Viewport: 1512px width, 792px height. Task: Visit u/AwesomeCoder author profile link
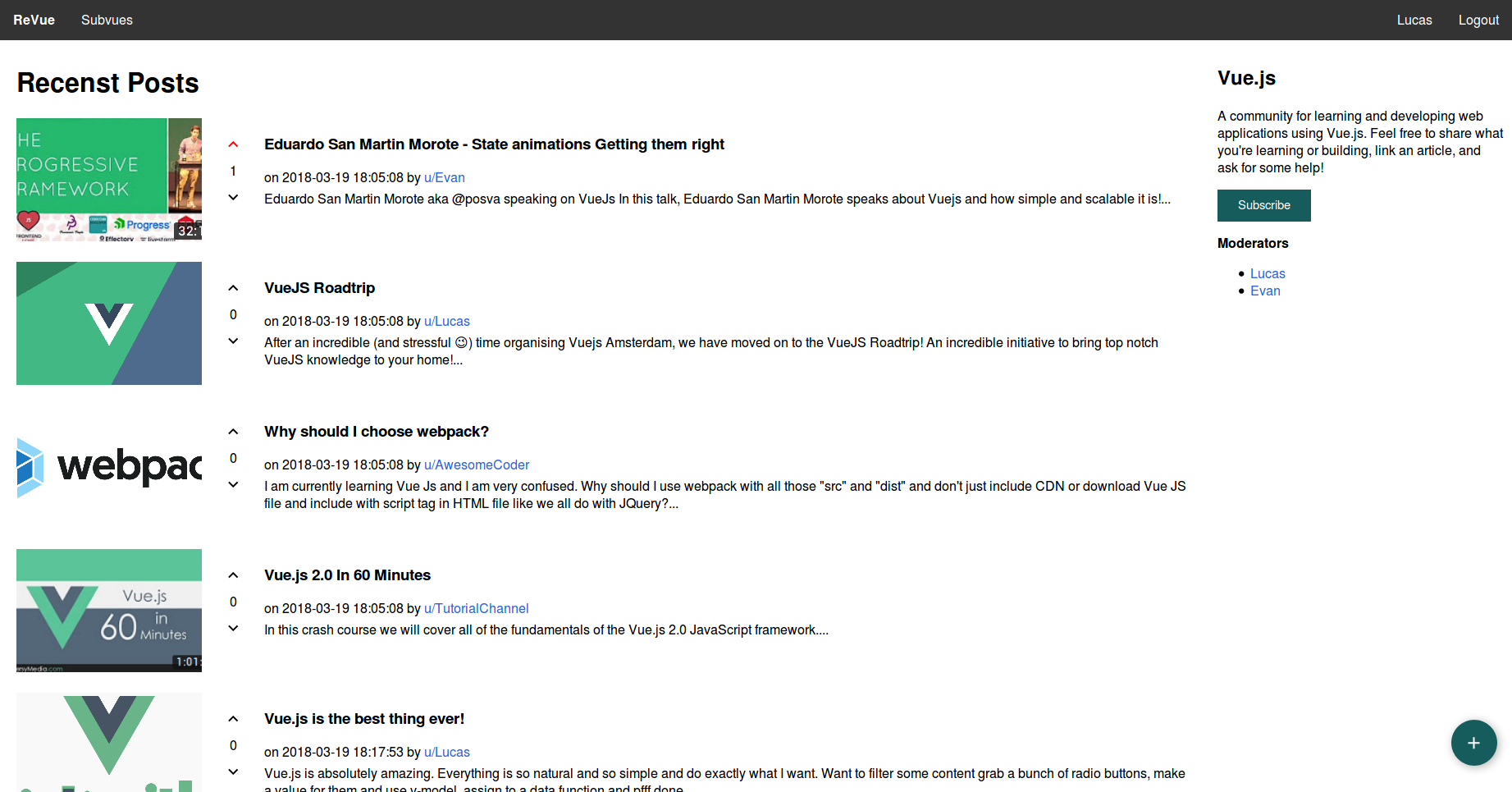477,465
